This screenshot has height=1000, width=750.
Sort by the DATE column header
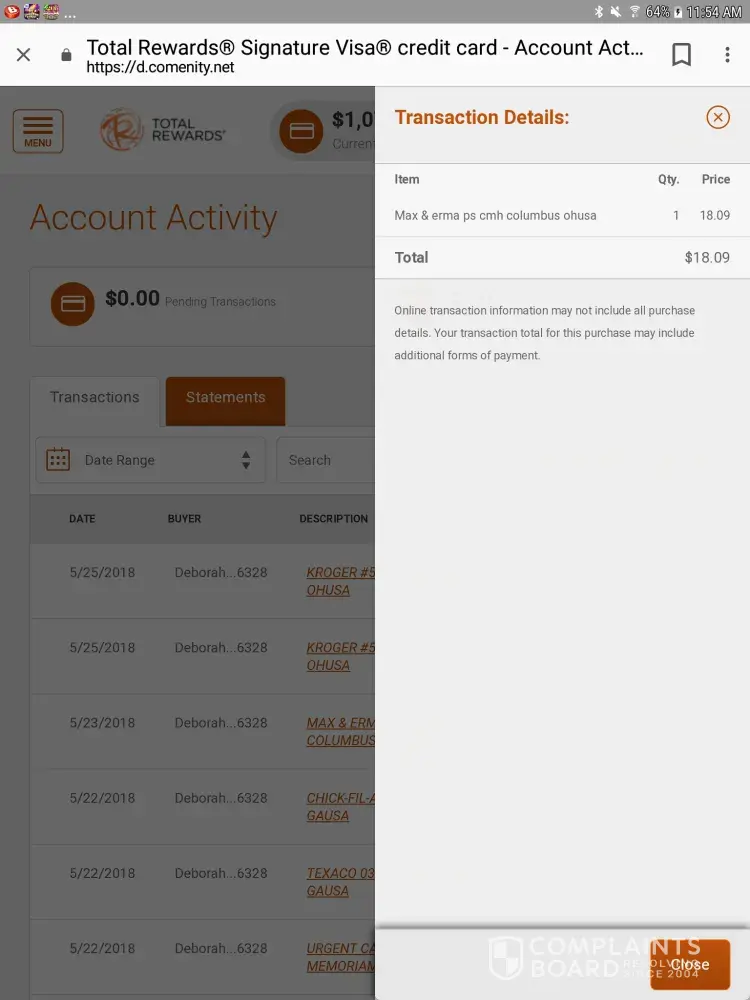click(82, 519)
